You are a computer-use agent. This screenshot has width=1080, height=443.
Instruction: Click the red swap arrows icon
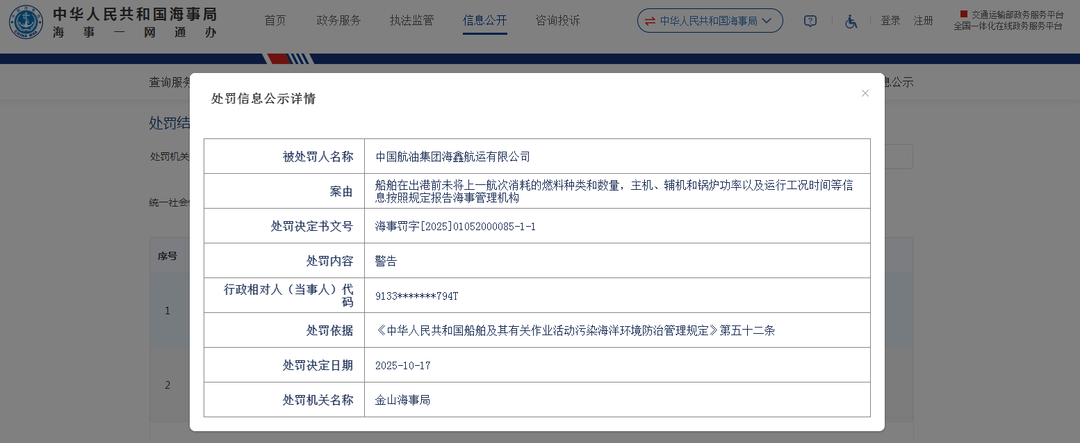tap(650, 21)
